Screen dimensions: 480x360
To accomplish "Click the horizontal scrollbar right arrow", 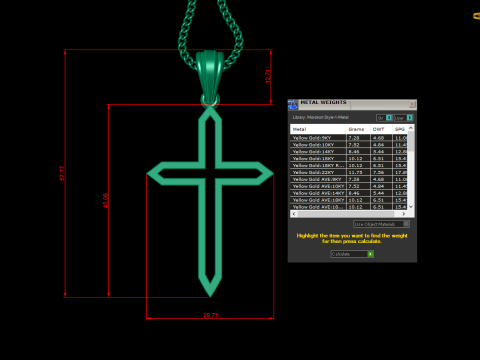I will [404, 214].
